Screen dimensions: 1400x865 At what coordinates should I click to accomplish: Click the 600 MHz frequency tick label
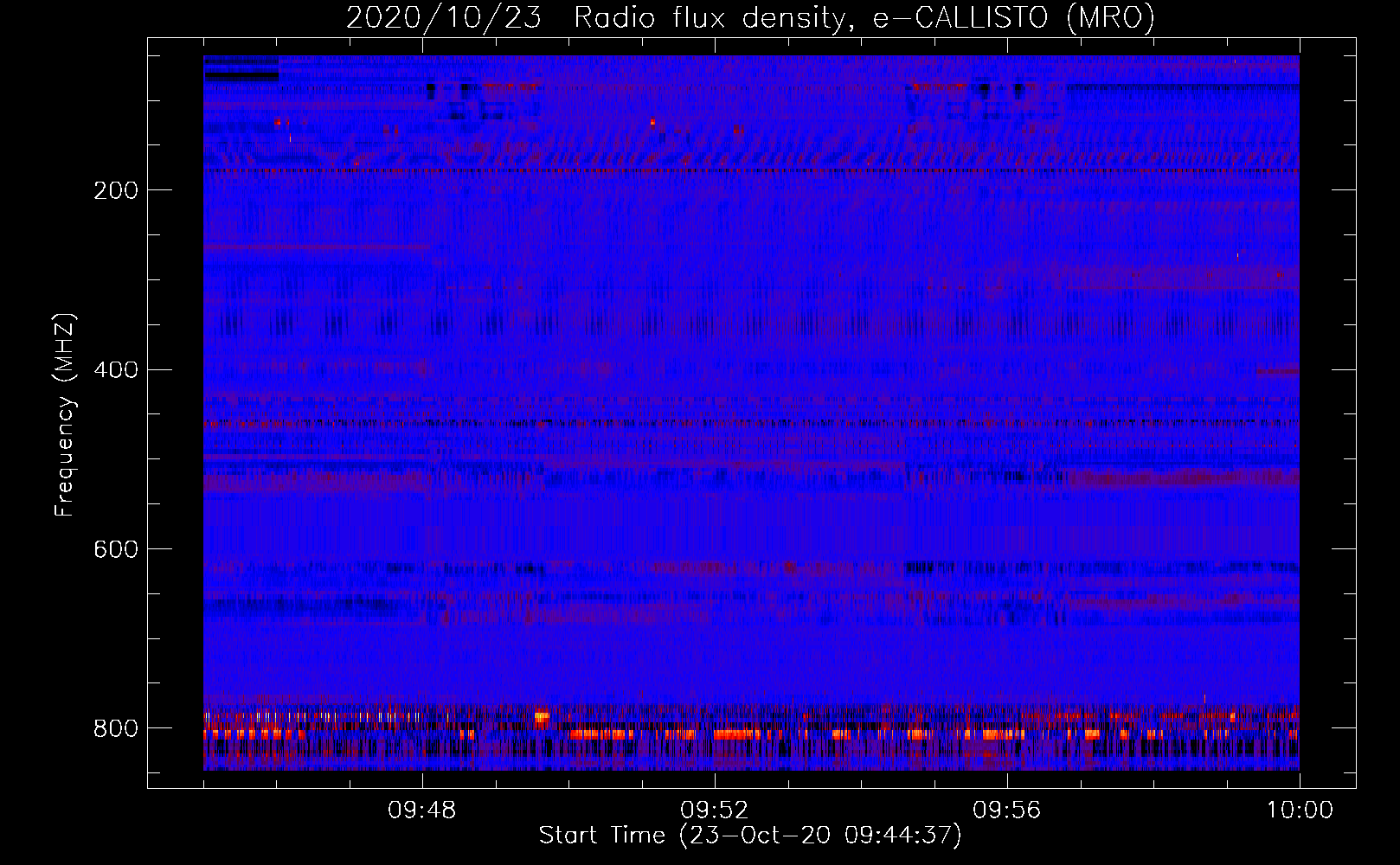click(116, 550)
